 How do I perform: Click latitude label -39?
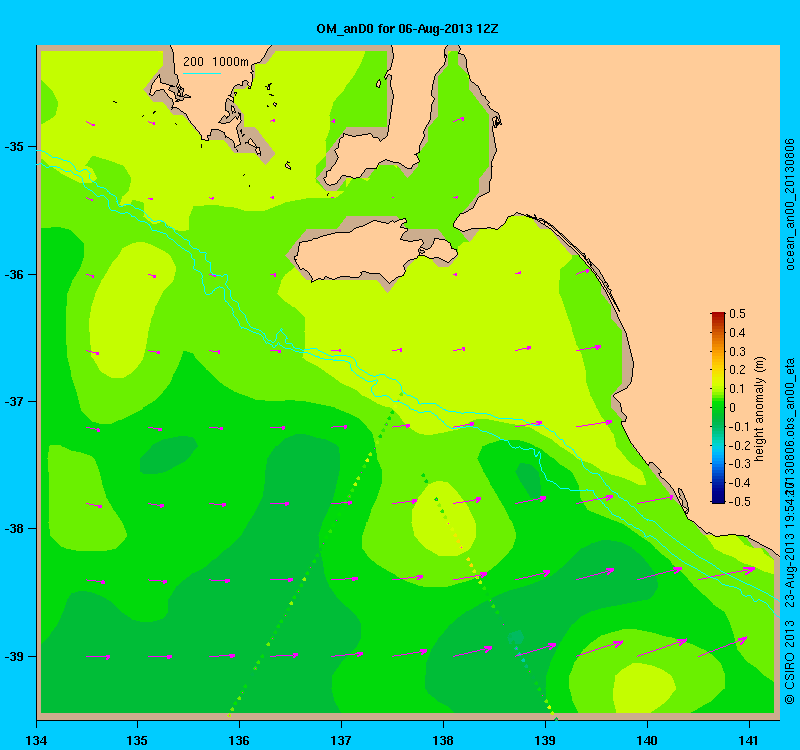(14, 656)
